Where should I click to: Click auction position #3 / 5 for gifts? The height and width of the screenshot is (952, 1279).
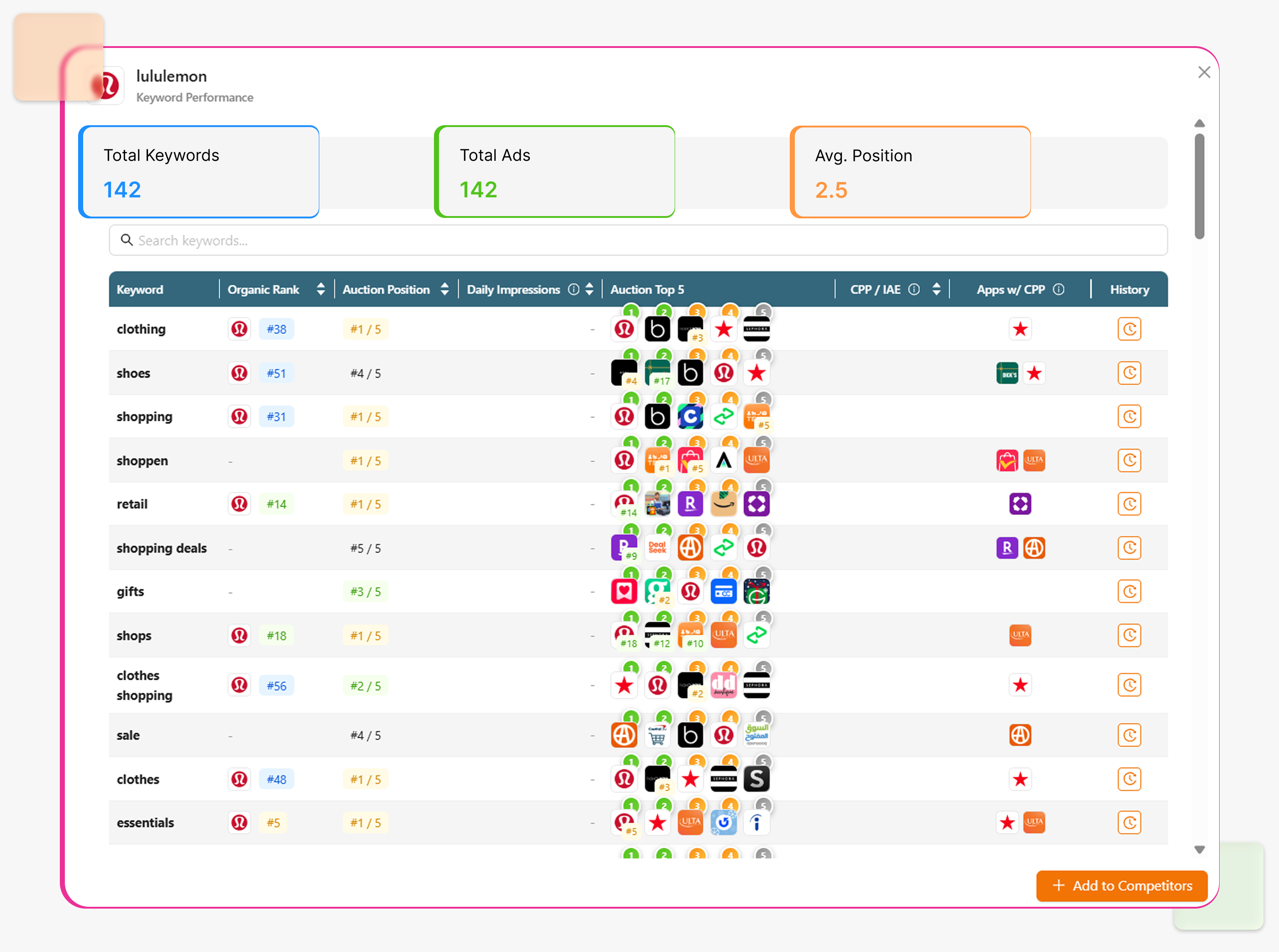[366, 592]
